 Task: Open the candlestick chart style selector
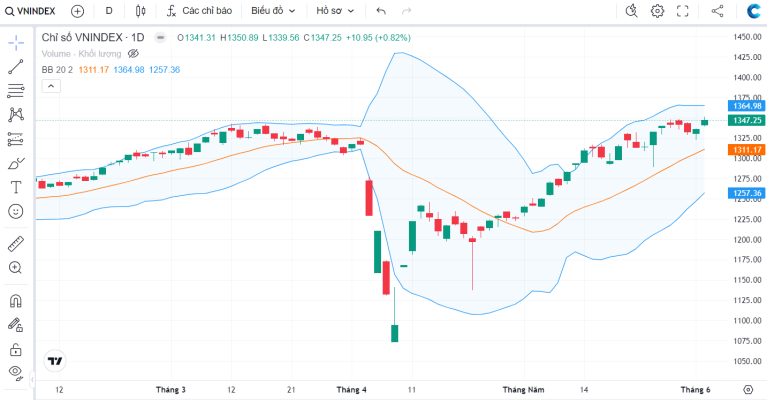click(x=140, y=11)
